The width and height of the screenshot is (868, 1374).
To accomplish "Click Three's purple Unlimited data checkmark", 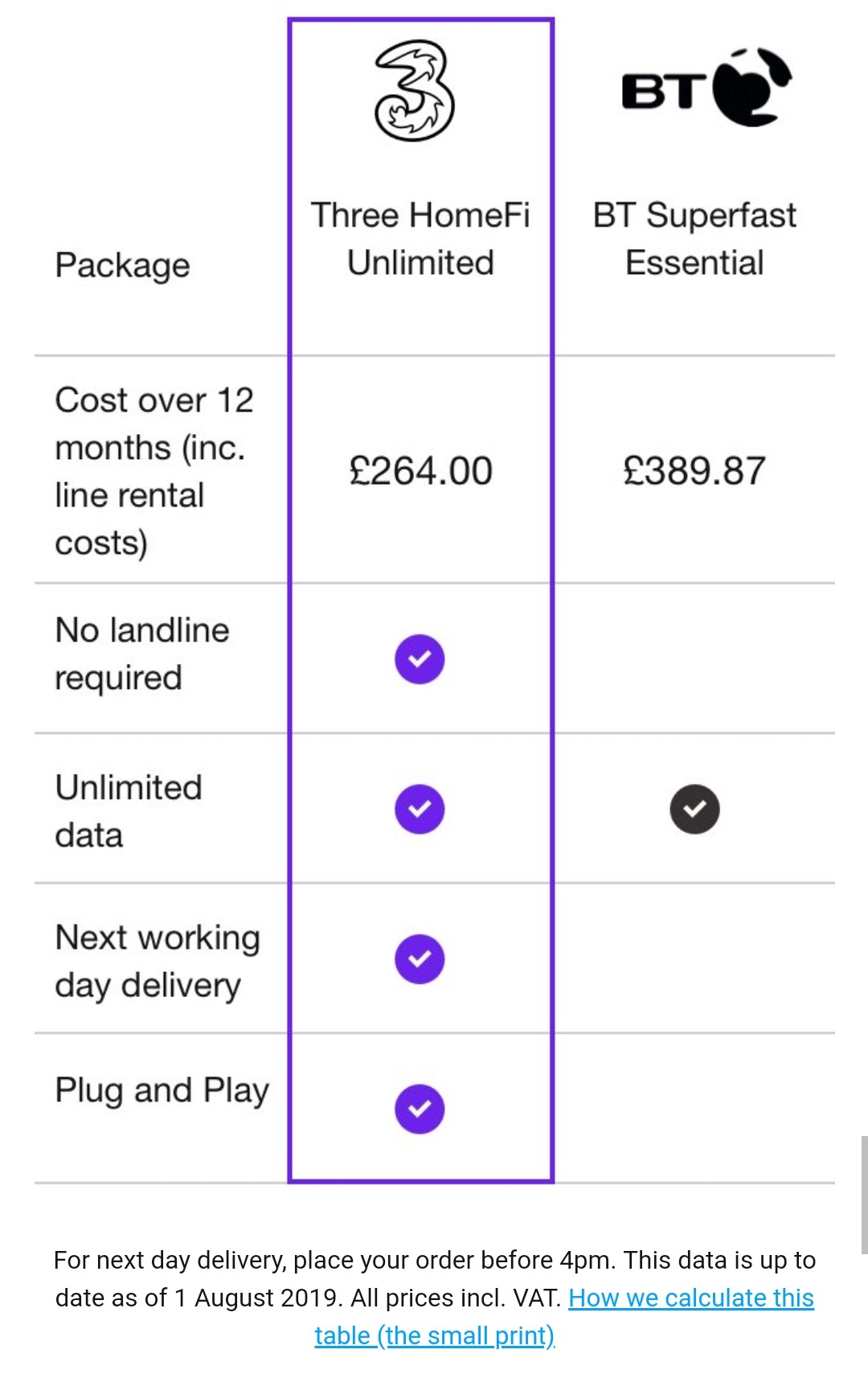I will 420,809.
